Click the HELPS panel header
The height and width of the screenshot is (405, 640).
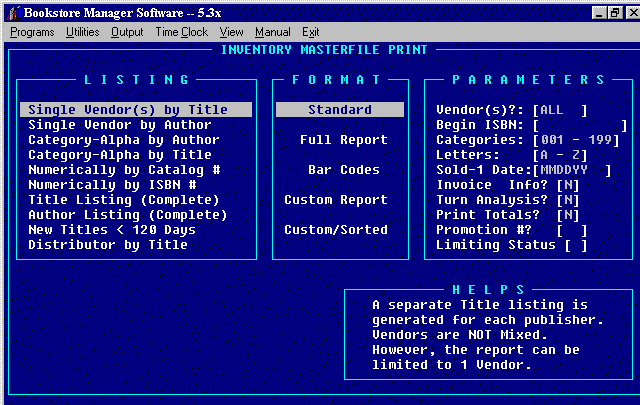click(488, 290)
